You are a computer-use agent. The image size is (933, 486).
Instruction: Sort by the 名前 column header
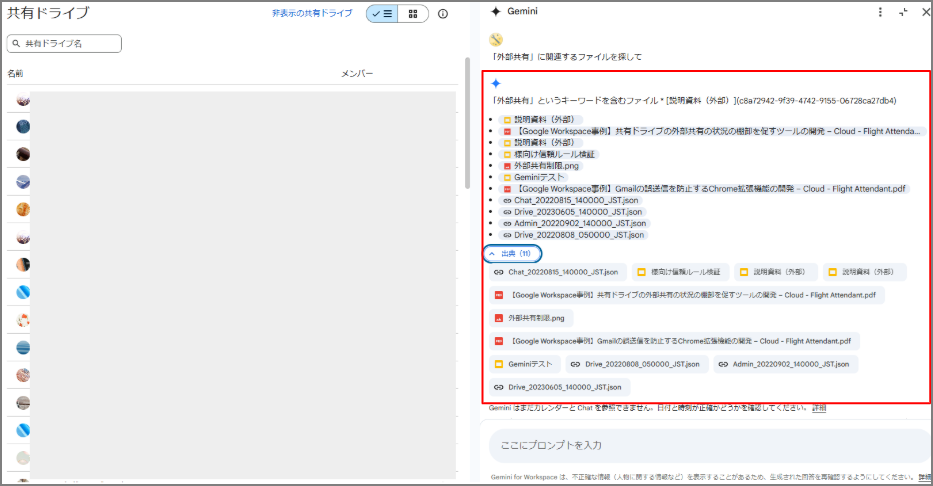click(15, 74)
